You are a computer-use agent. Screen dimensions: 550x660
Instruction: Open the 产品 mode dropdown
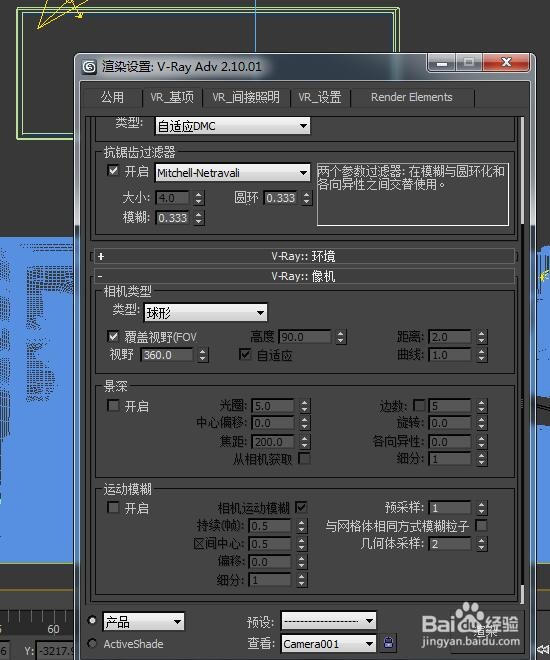pos(143,621)
